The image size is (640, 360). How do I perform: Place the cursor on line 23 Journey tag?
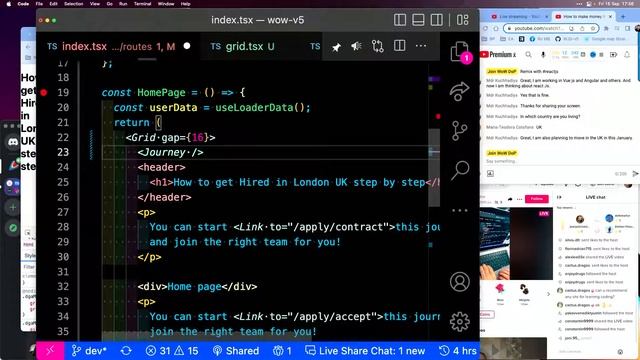(x=170, y=152)
